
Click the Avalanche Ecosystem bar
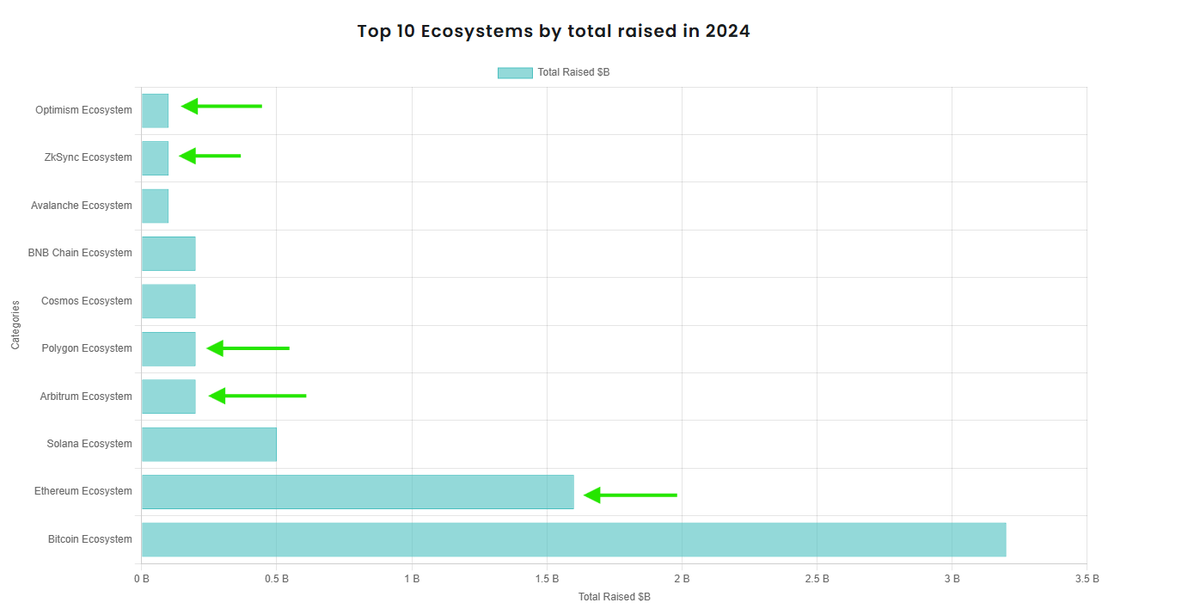click(154, 204)
